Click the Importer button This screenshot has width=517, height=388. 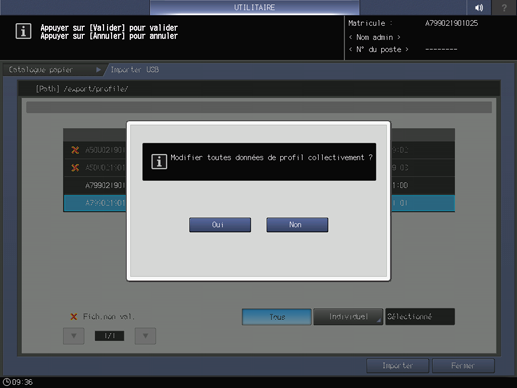[x=397, y=366]
